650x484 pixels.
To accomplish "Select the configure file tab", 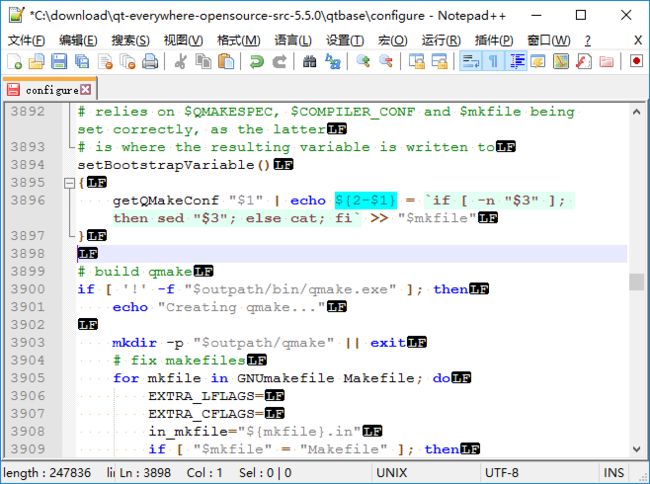I will [x=50, y=90].
